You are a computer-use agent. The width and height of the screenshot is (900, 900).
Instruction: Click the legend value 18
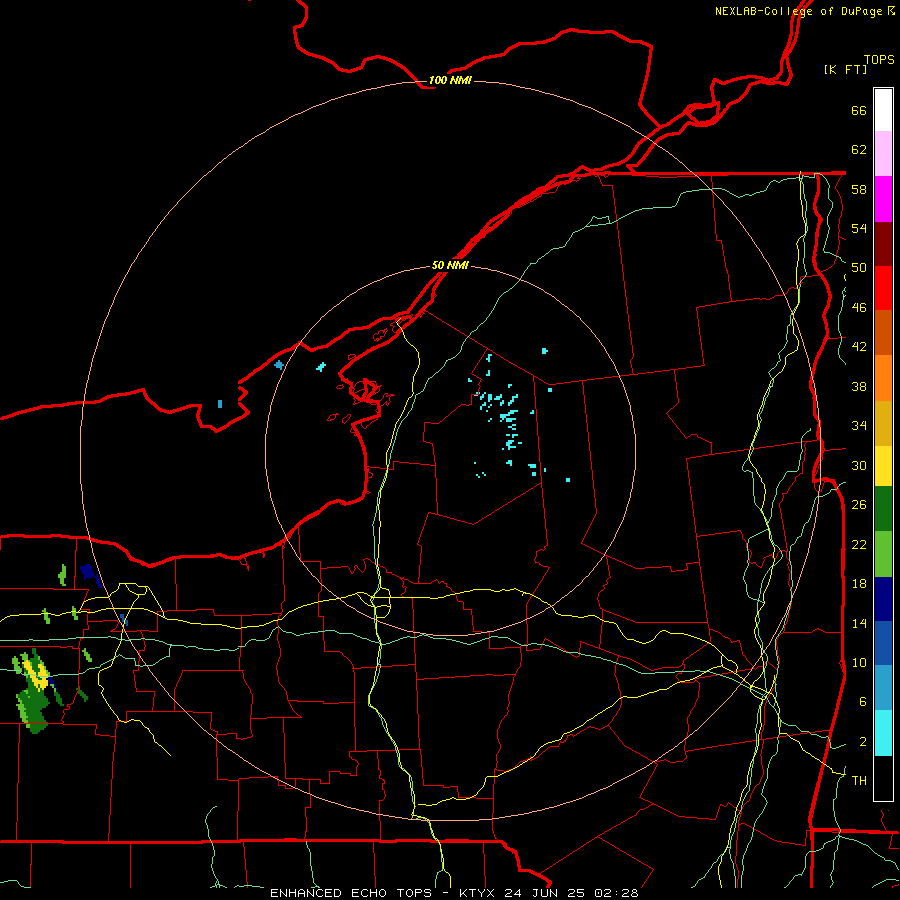click(x=859, y=584)
